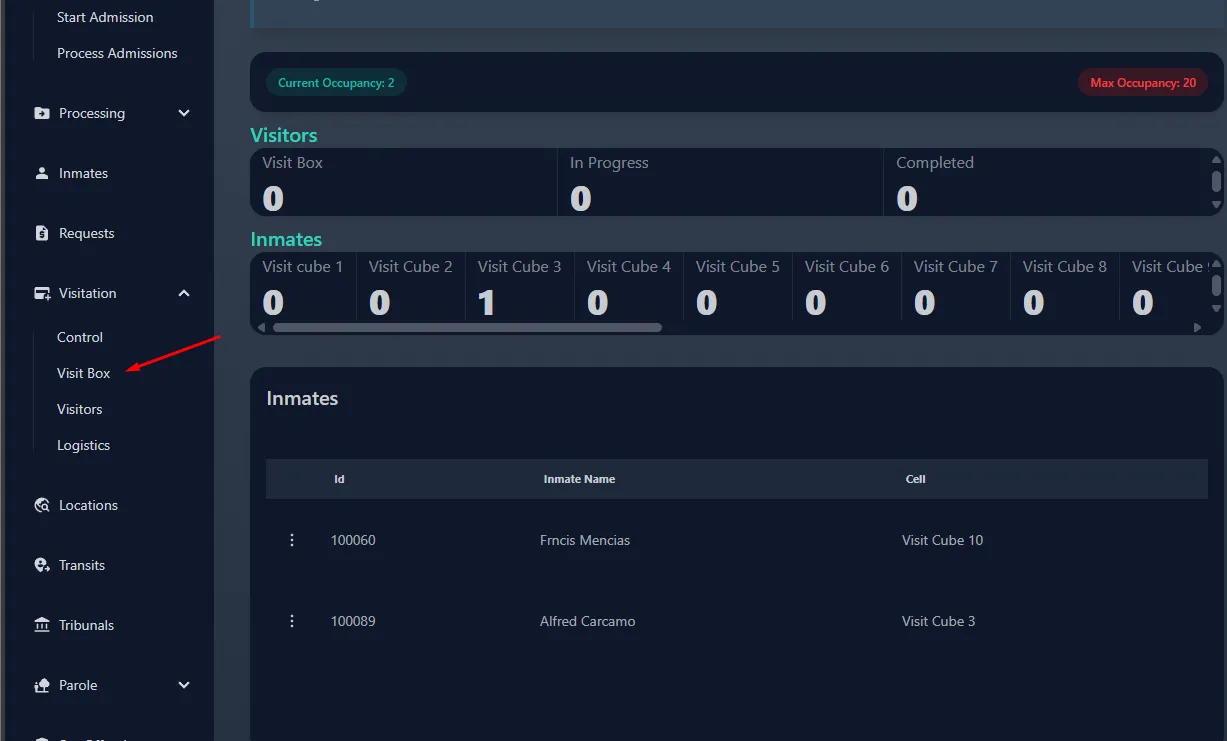This screenshot has width=1227, height=741.
Task: Click the Locations globe icon
Action: point(42,505)
